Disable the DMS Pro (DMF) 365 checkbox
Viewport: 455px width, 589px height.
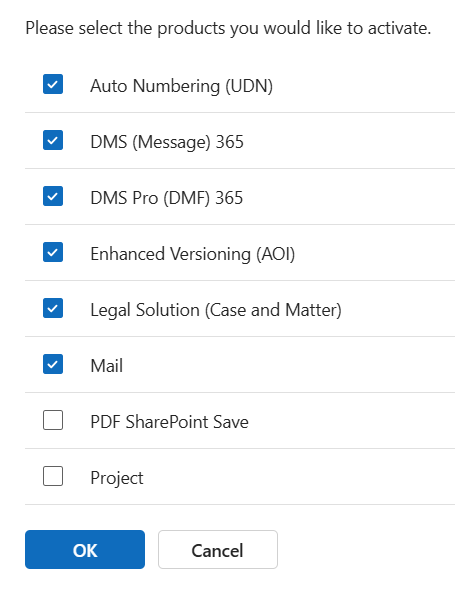click(53, 196)
